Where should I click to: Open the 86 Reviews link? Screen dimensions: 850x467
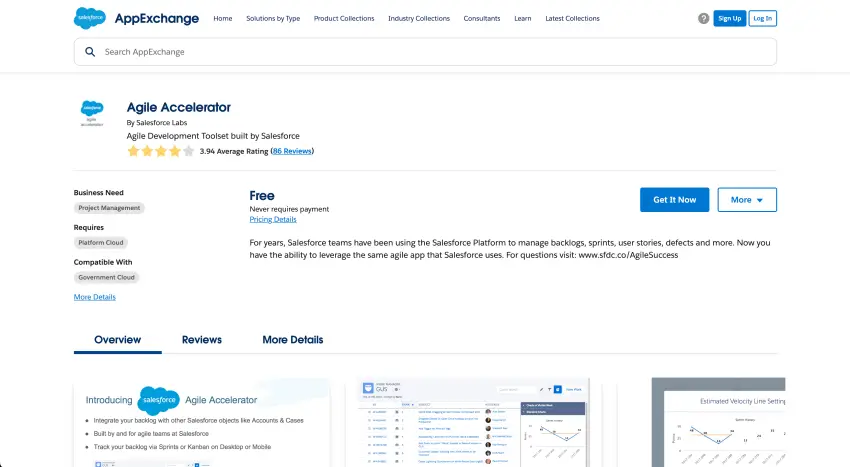(x=292, y=151)
